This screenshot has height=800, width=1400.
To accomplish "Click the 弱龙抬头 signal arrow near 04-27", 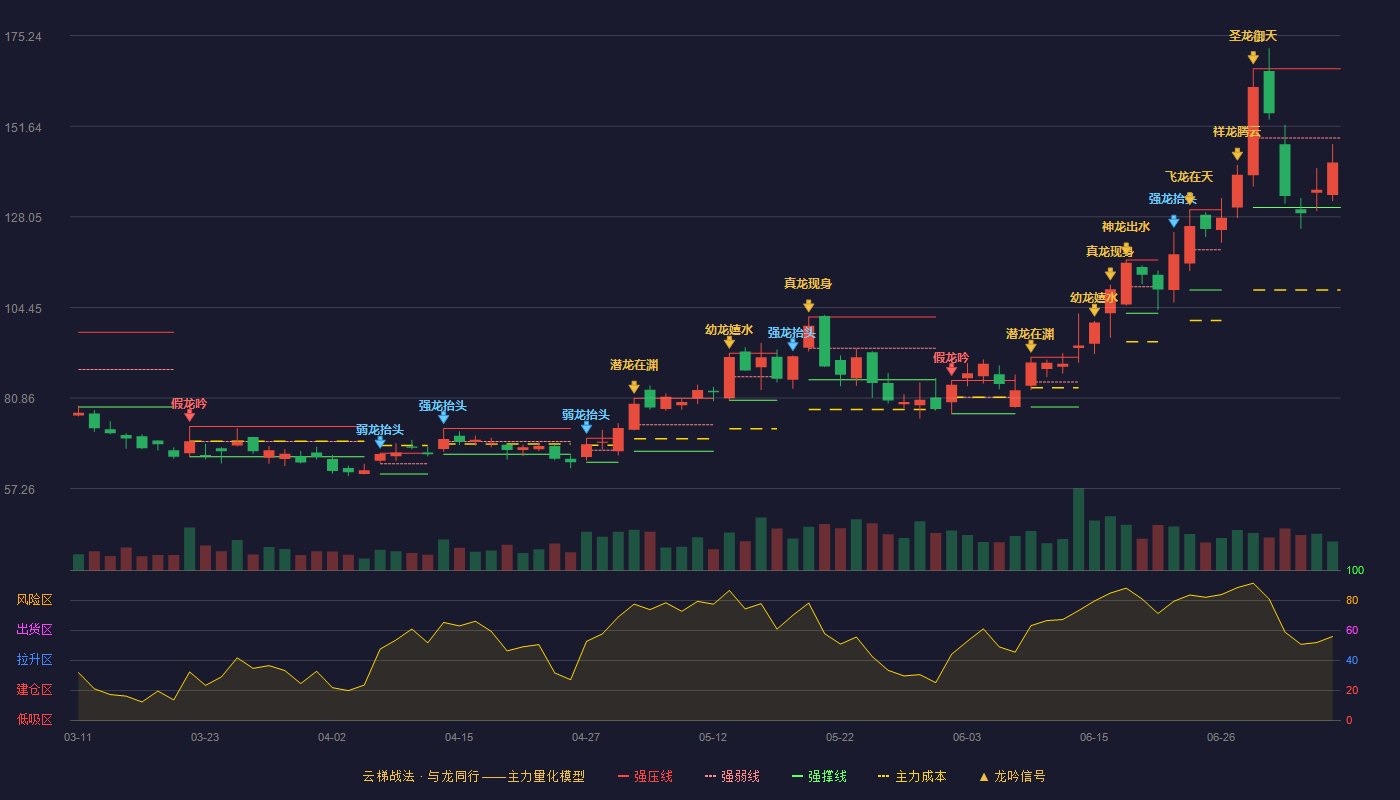I will point(586,427).
